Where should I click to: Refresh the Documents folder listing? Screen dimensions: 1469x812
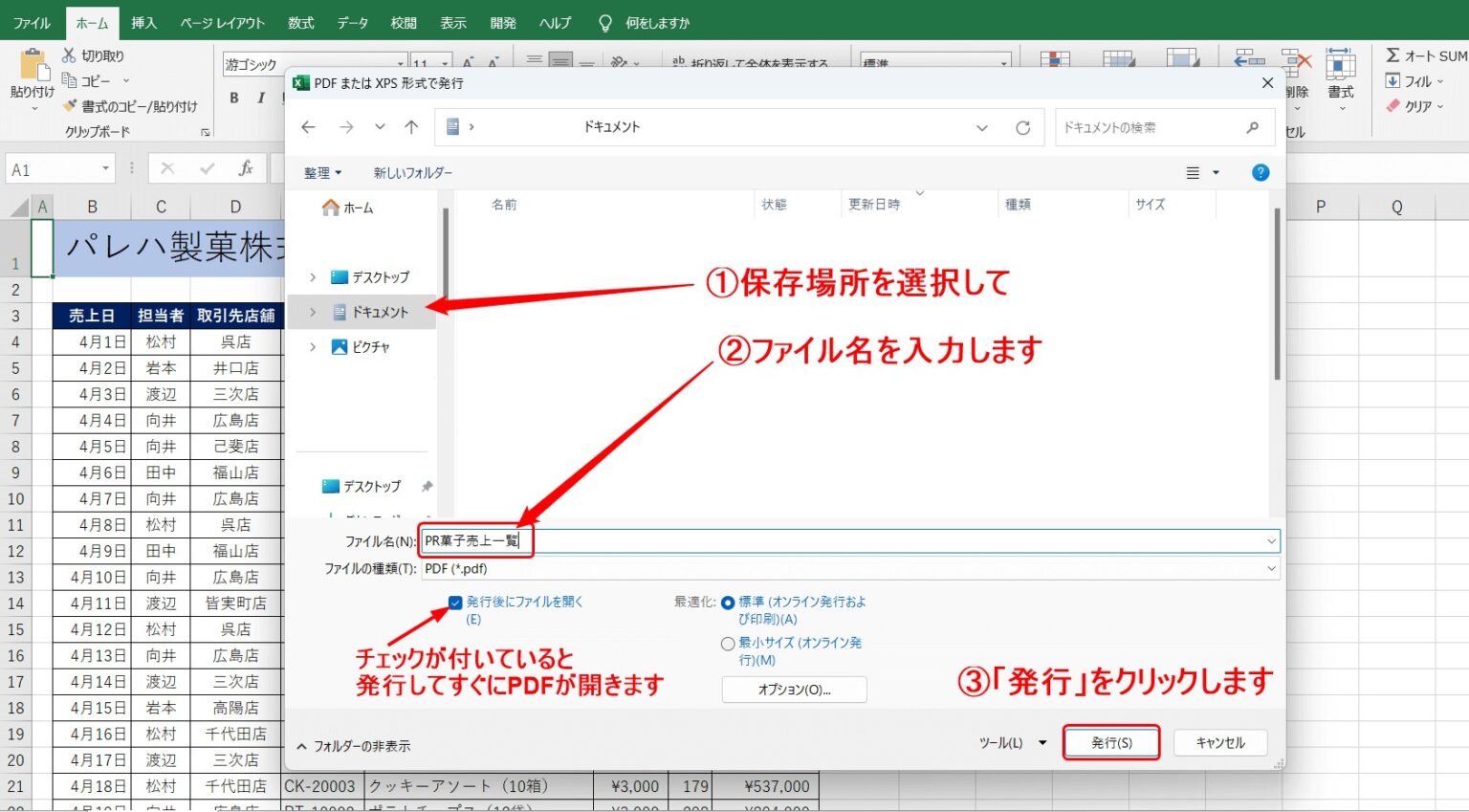pos(1022,127)
